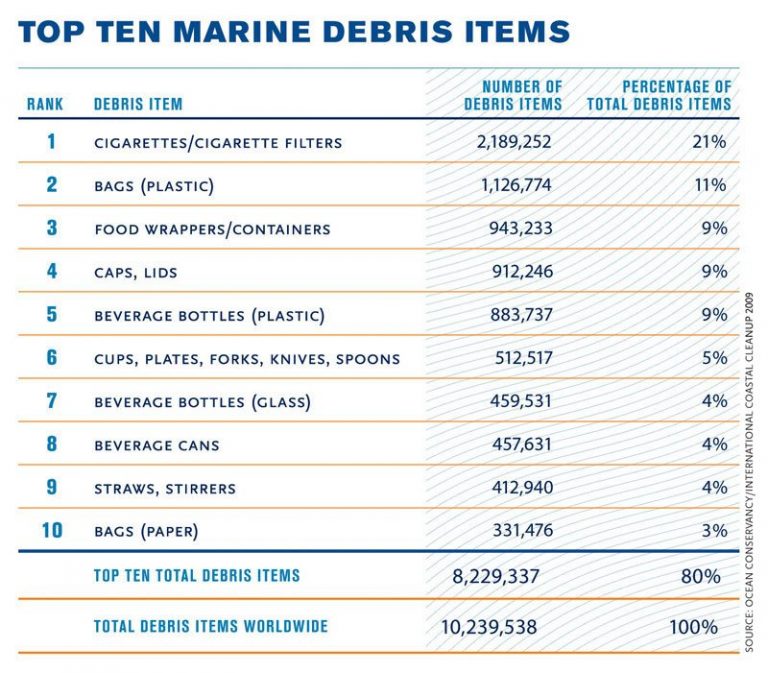The height and width of the screenshot is (673, 768).
Task: Select the Top Ten Total Debris Items label
Action: click(197, 576)
